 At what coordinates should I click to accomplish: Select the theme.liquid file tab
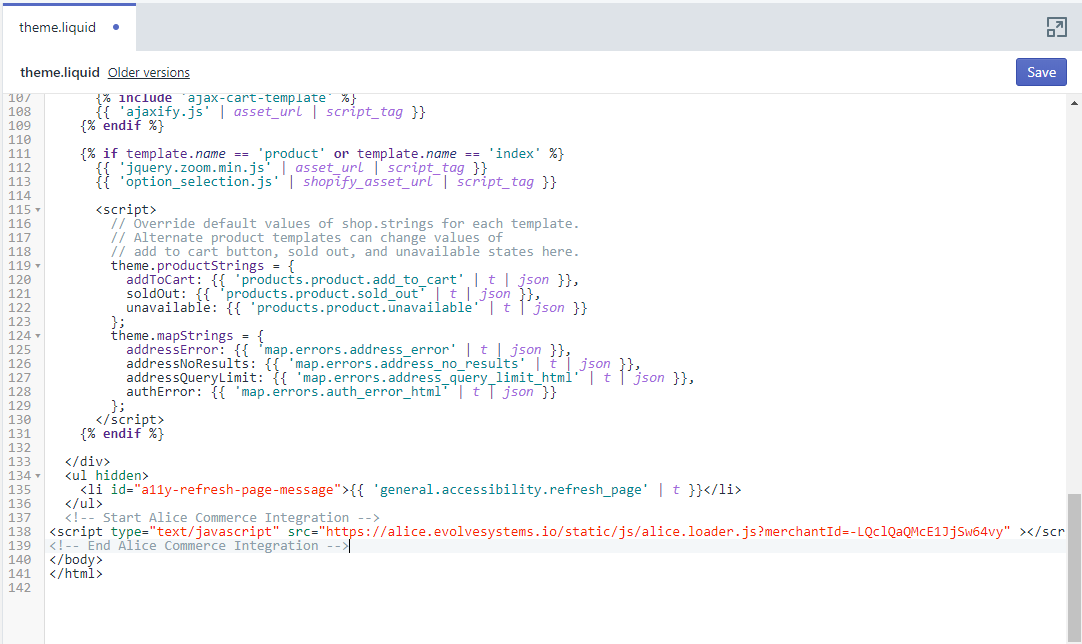coord(69,27)
